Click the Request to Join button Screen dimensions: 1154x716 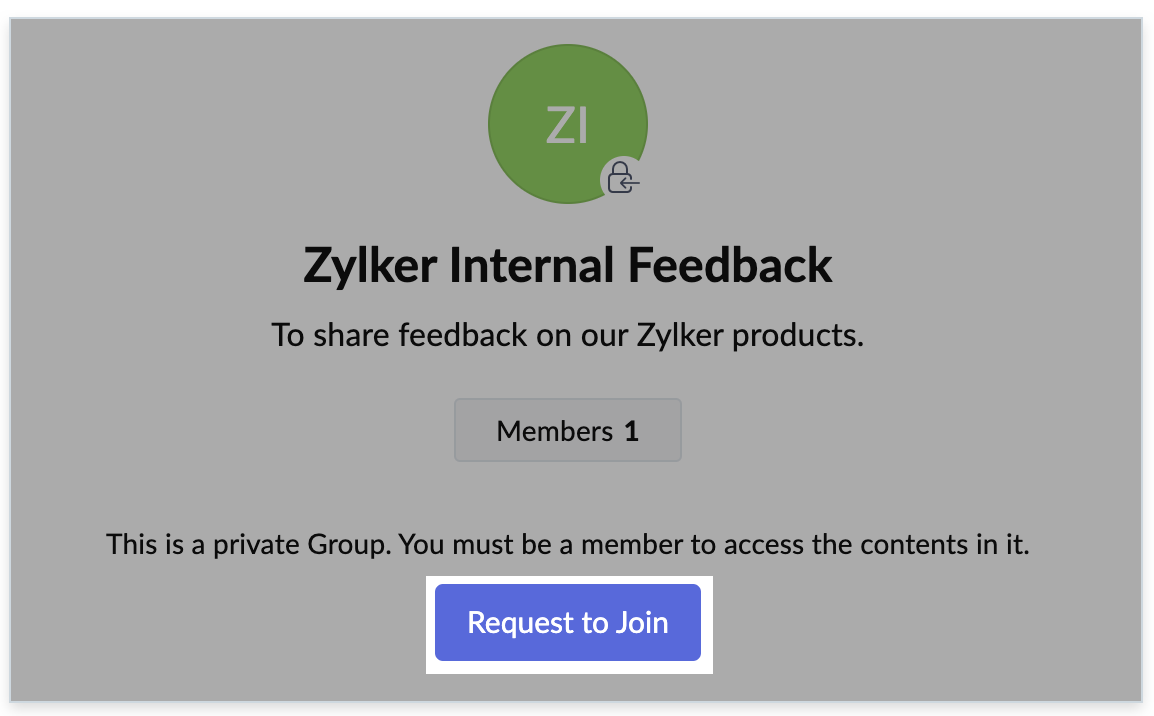[x=568, y=622]
